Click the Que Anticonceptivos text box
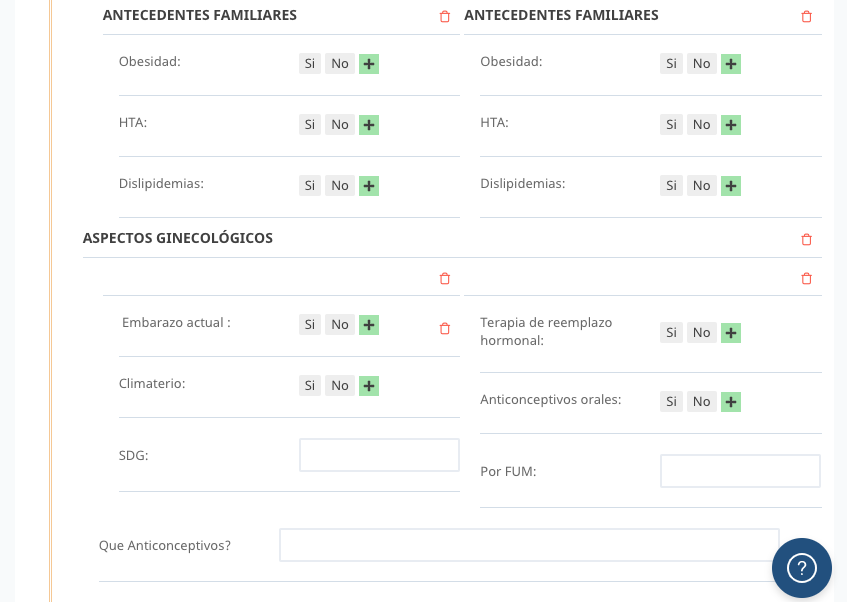This screenshot has height=602, width=847. tap(529, 545)
